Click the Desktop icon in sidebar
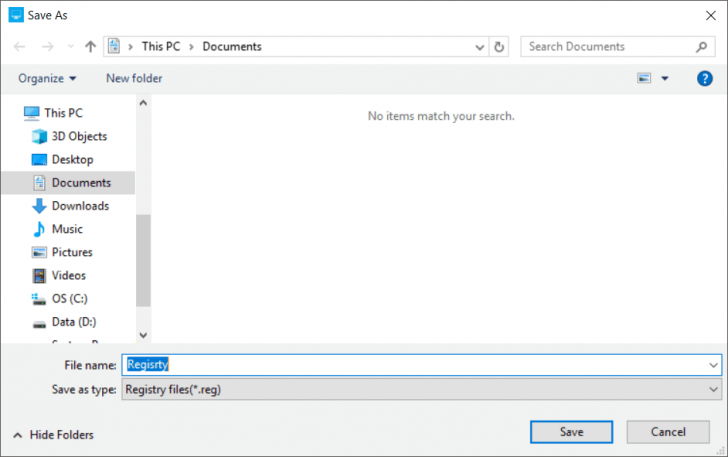This screenshot has width=728, height=457. pyautogui.click(x=39, y=160)
